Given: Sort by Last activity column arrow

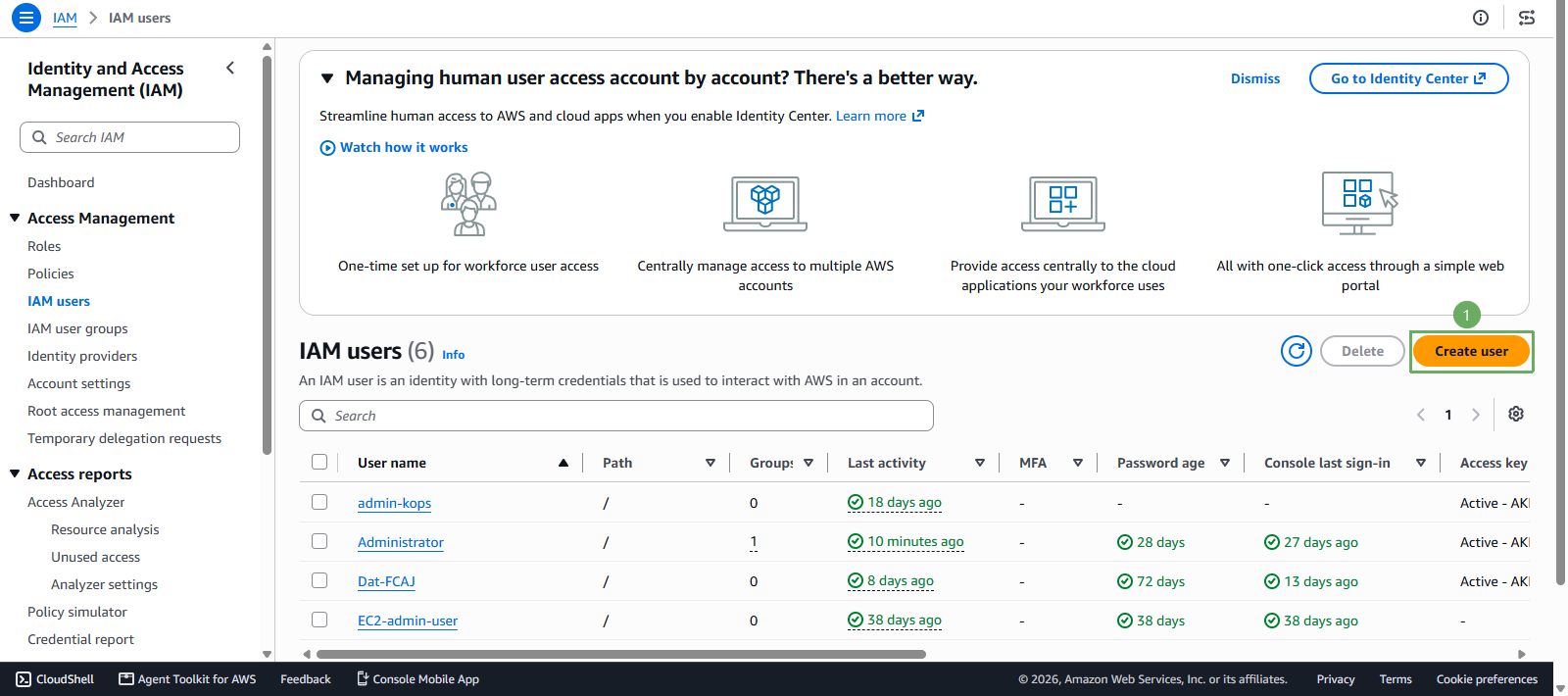Looking at the screenshot, I should [x=980, y=463].
